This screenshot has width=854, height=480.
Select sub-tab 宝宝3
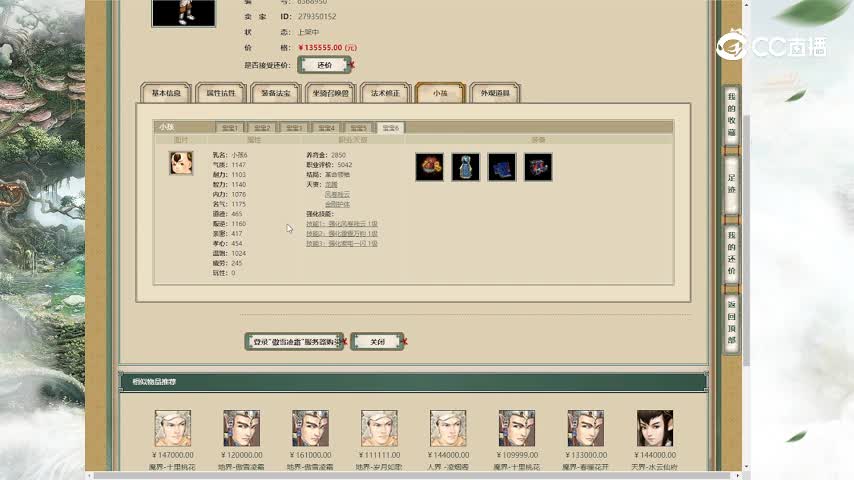pos(294,127)
